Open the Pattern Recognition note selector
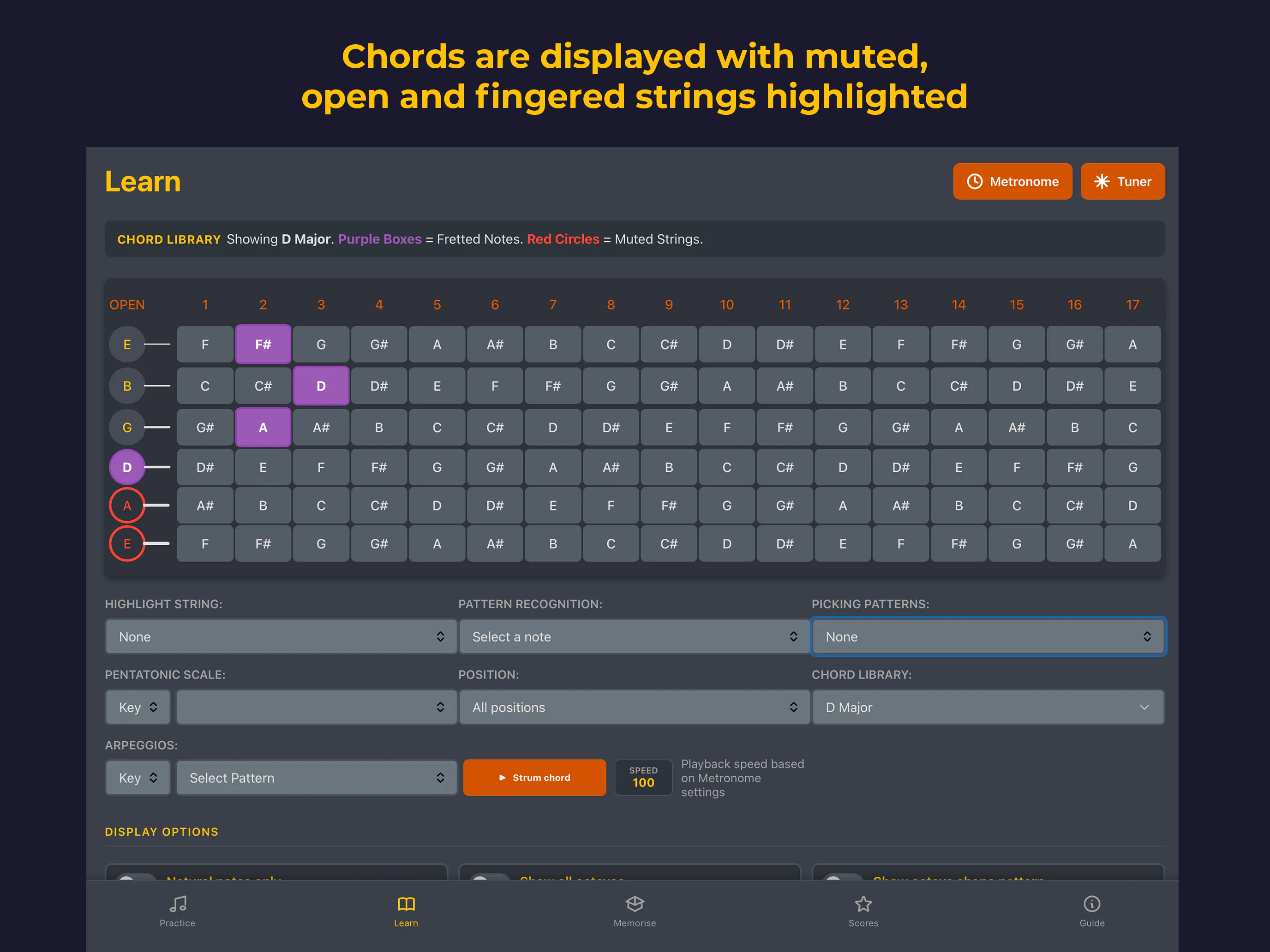 [635, 637]
